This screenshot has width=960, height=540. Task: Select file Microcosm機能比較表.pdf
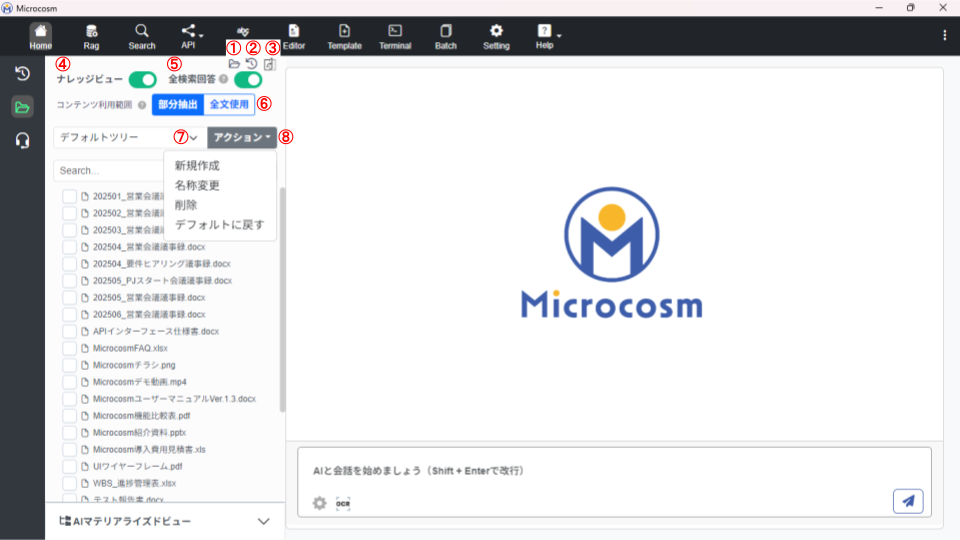point(141,416)
